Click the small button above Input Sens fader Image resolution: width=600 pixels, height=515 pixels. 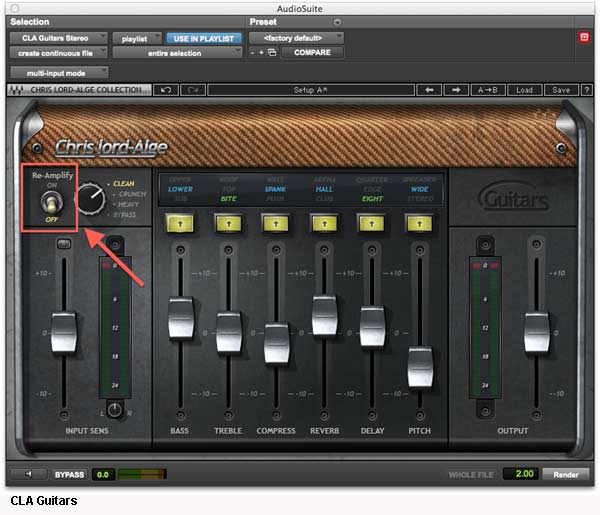click(x=64, y=244)
